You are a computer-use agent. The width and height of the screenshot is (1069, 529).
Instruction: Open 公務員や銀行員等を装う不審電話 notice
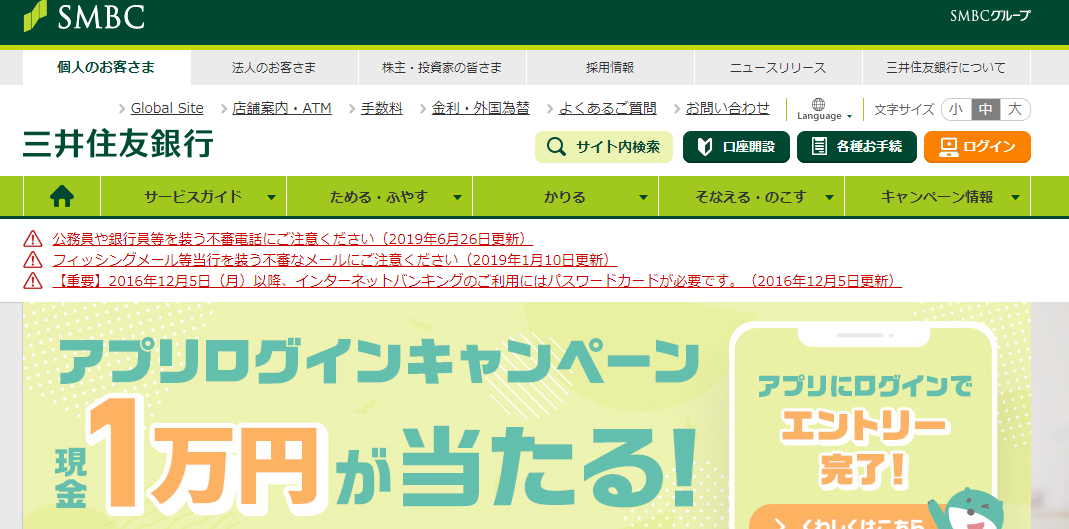click(x=292, y=239)
